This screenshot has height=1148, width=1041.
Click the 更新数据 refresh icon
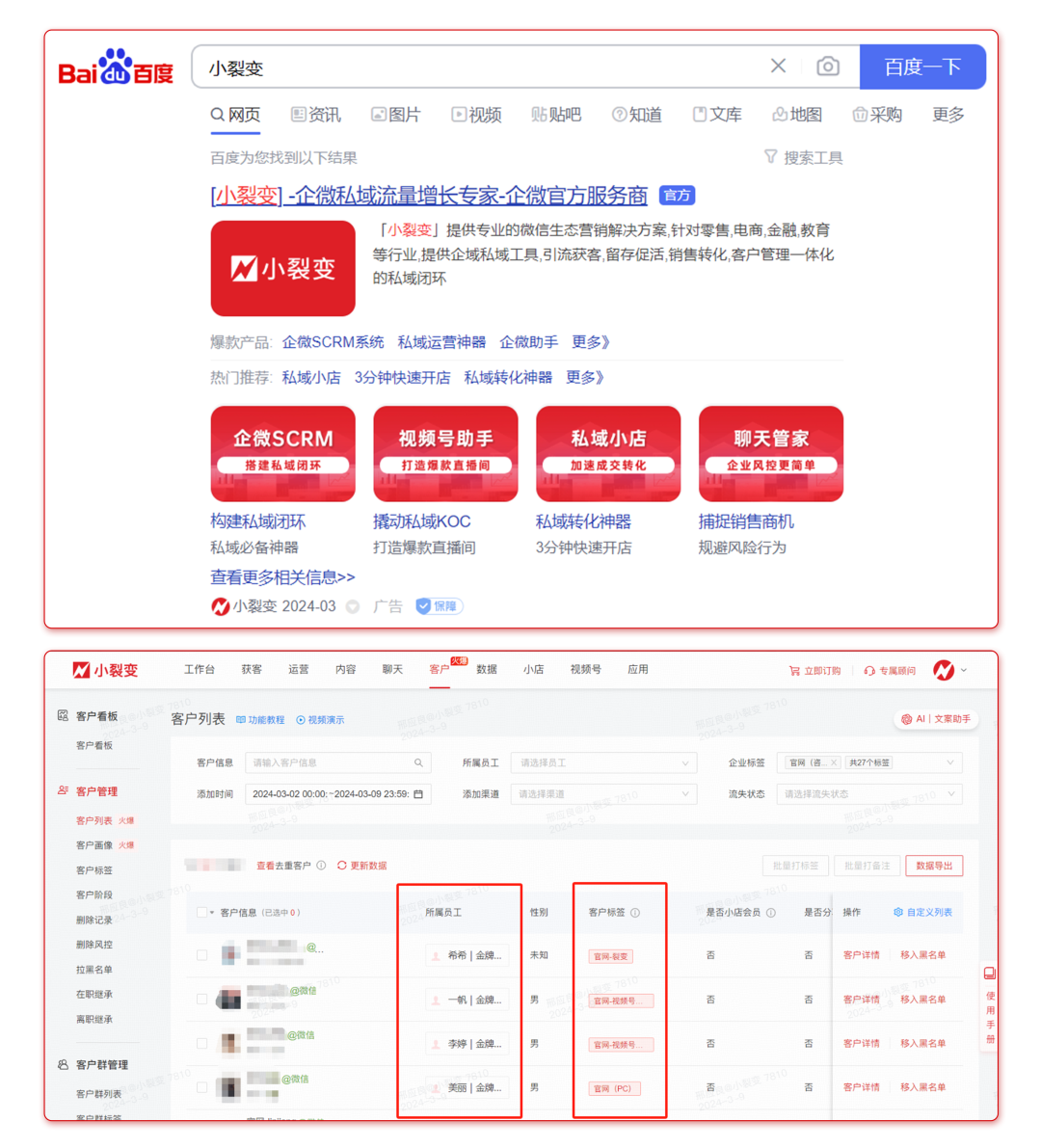click(x=342, y=866)
